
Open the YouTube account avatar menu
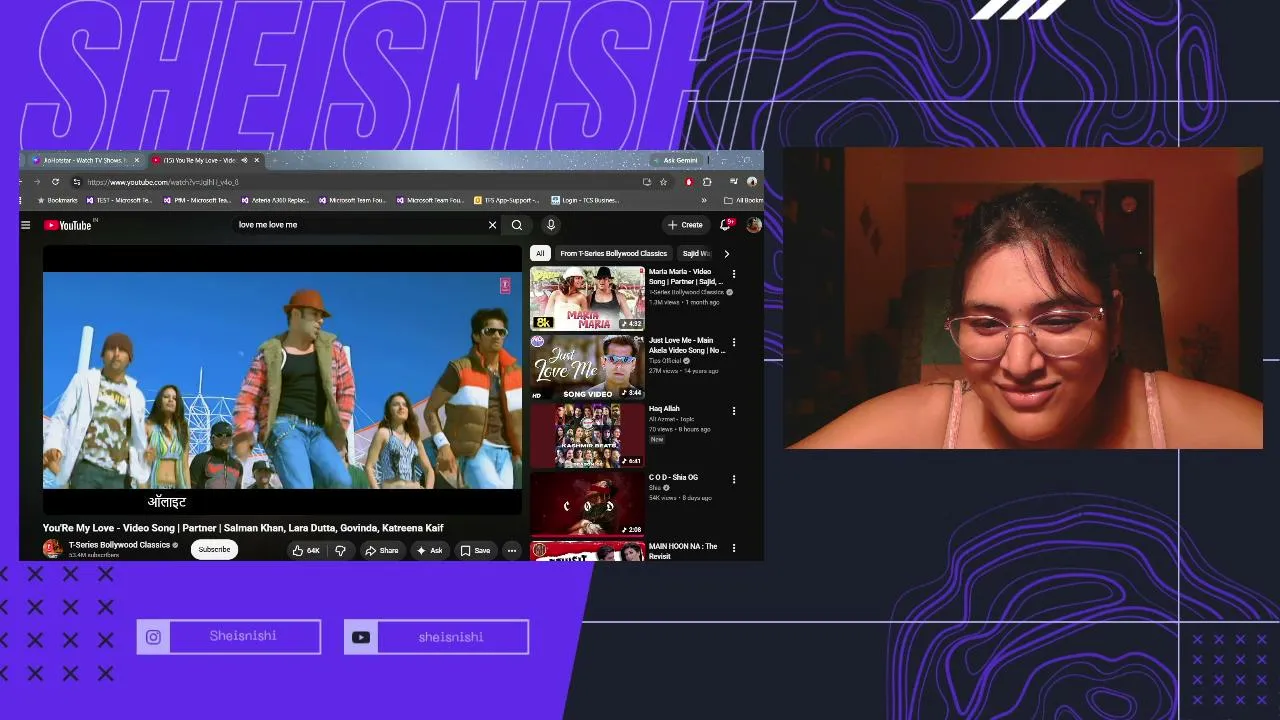[753, 225]
